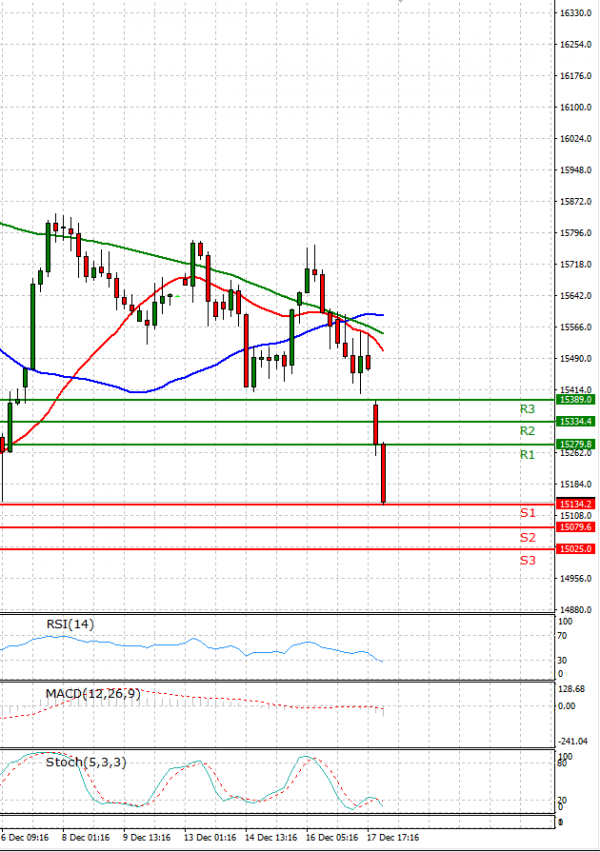This screenshot has width=600, height=852.
Task: Click the S1 support label
Action: pos(528,513)
